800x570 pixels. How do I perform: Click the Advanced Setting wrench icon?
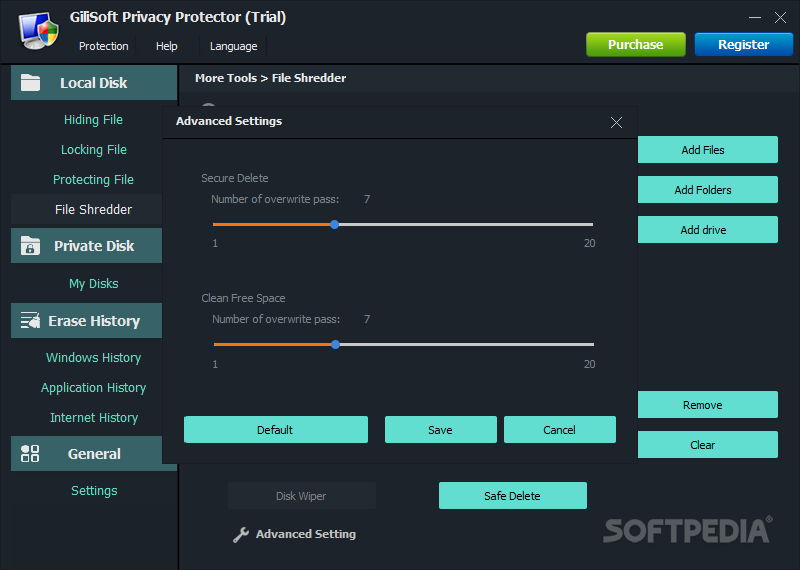(x=241, y=534)
